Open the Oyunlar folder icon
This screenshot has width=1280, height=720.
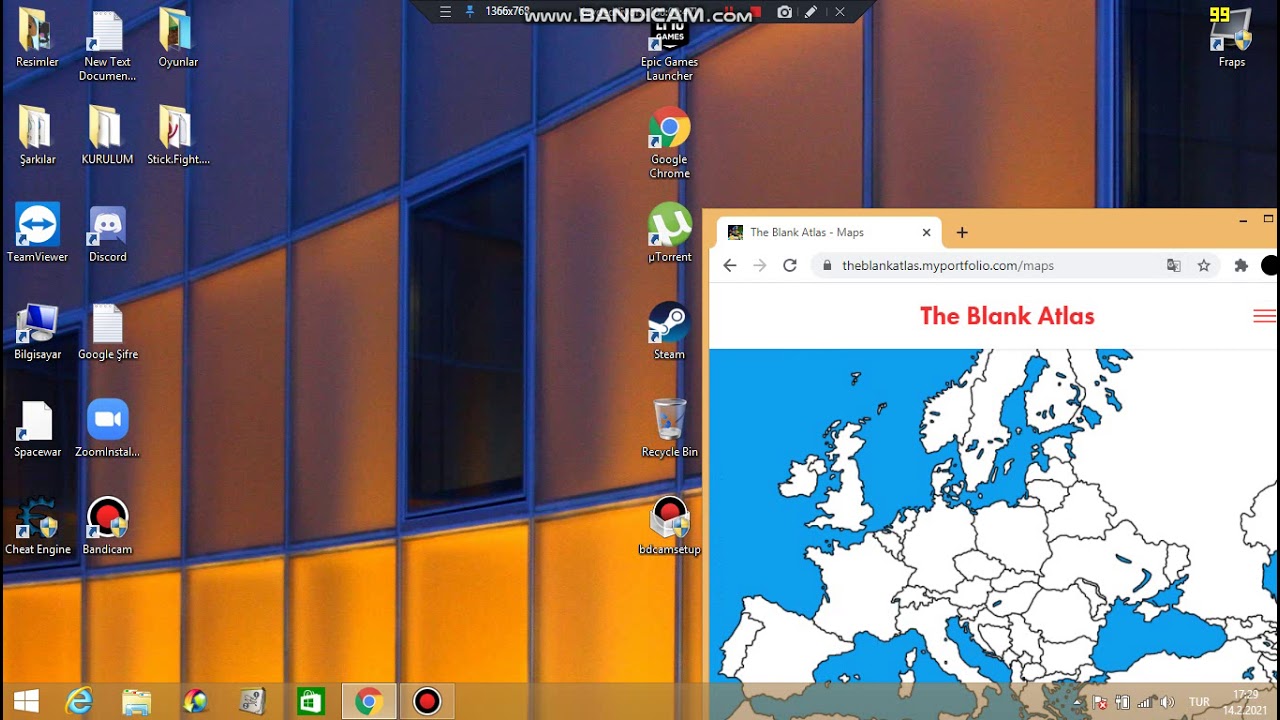click(x=177, y=38)
